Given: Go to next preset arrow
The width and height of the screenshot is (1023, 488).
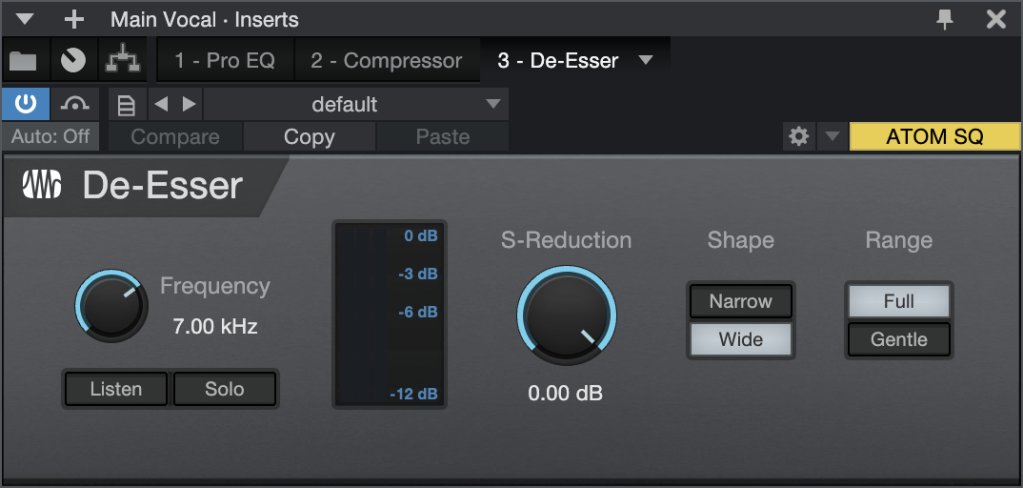Looking at the screenshot, I should pyautogui.click(x=188, y=104).
